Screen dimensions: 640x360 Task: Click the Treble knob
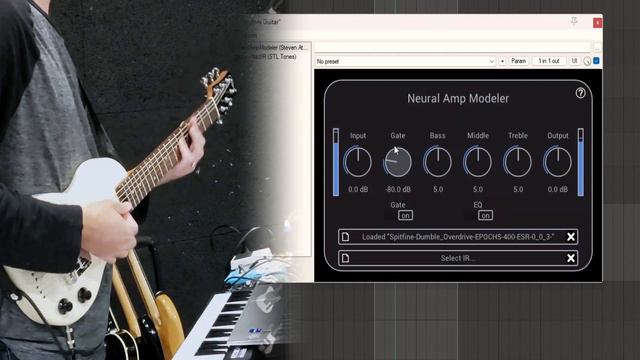coord(518,162)
